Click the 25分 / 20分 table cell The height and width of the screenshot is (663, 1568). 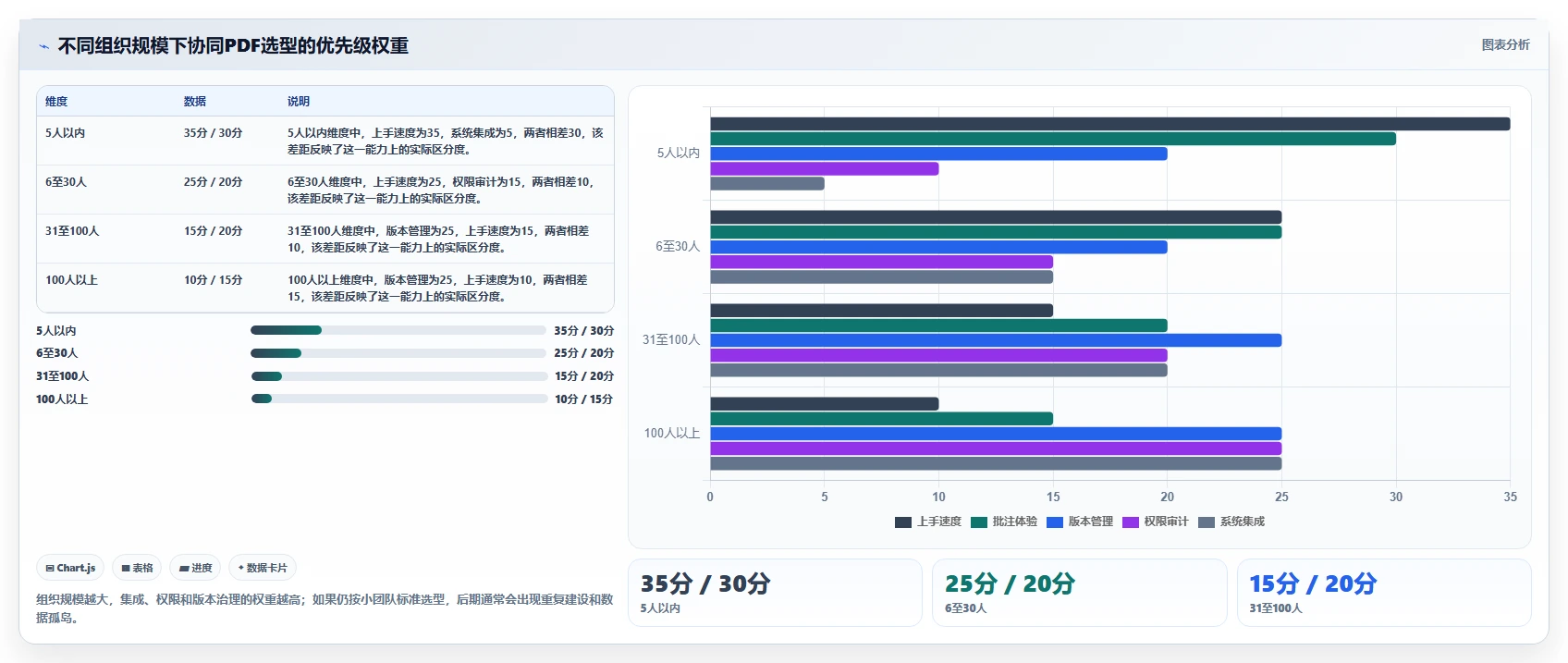213,182
